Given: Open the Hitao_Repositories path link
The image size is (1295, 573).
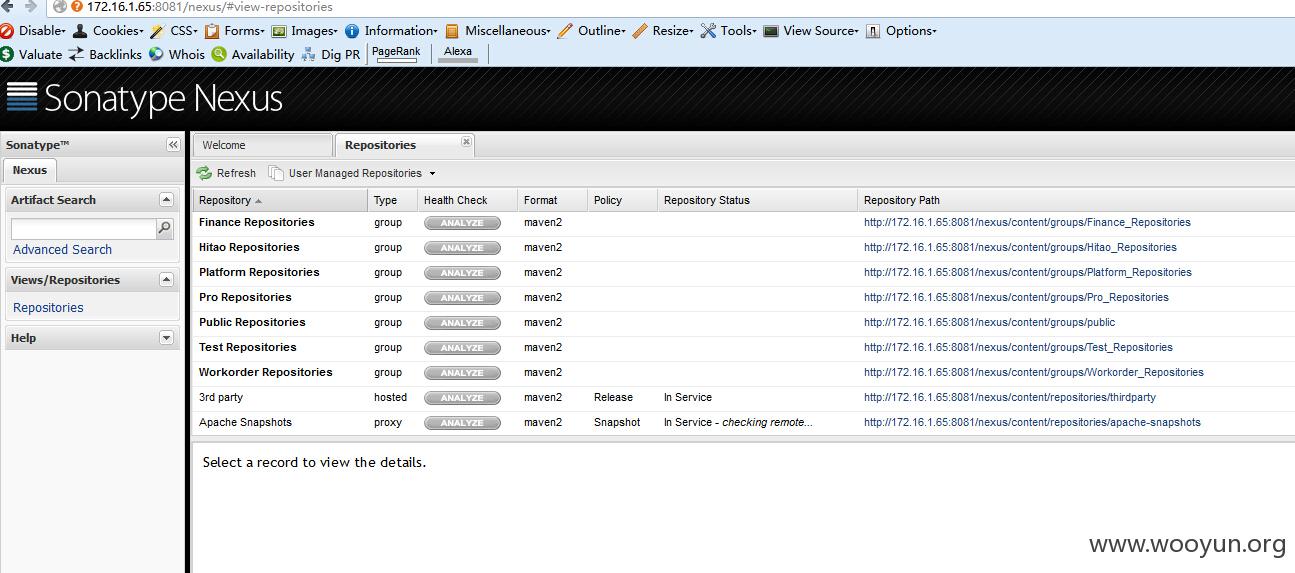Looking at the screenshot, I should coord(1020,247).
